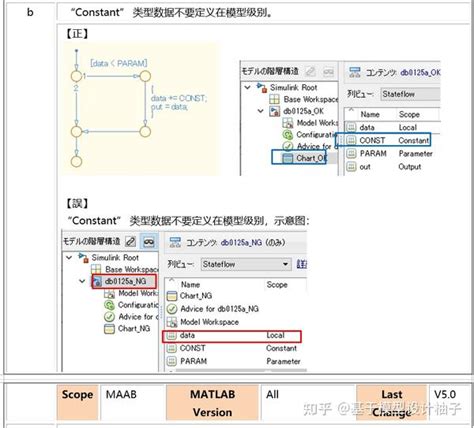Click the out row icon with Output scope
Image resolution: width=474 pixels, height=428 pixels.
(351, 166)
